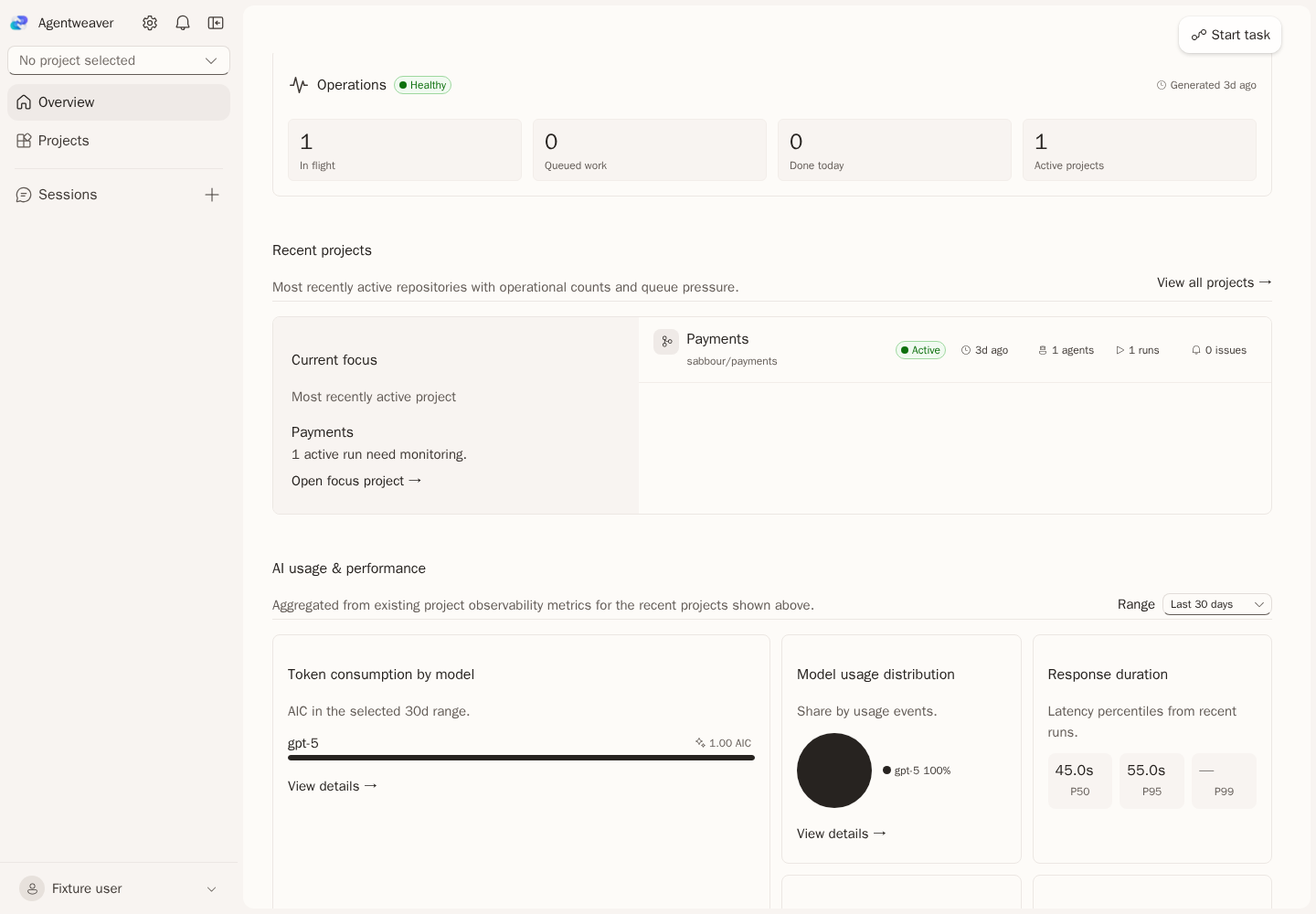Click the Queued work stat card
Viewport: 1316px width, 914px height.
(650, 150)
